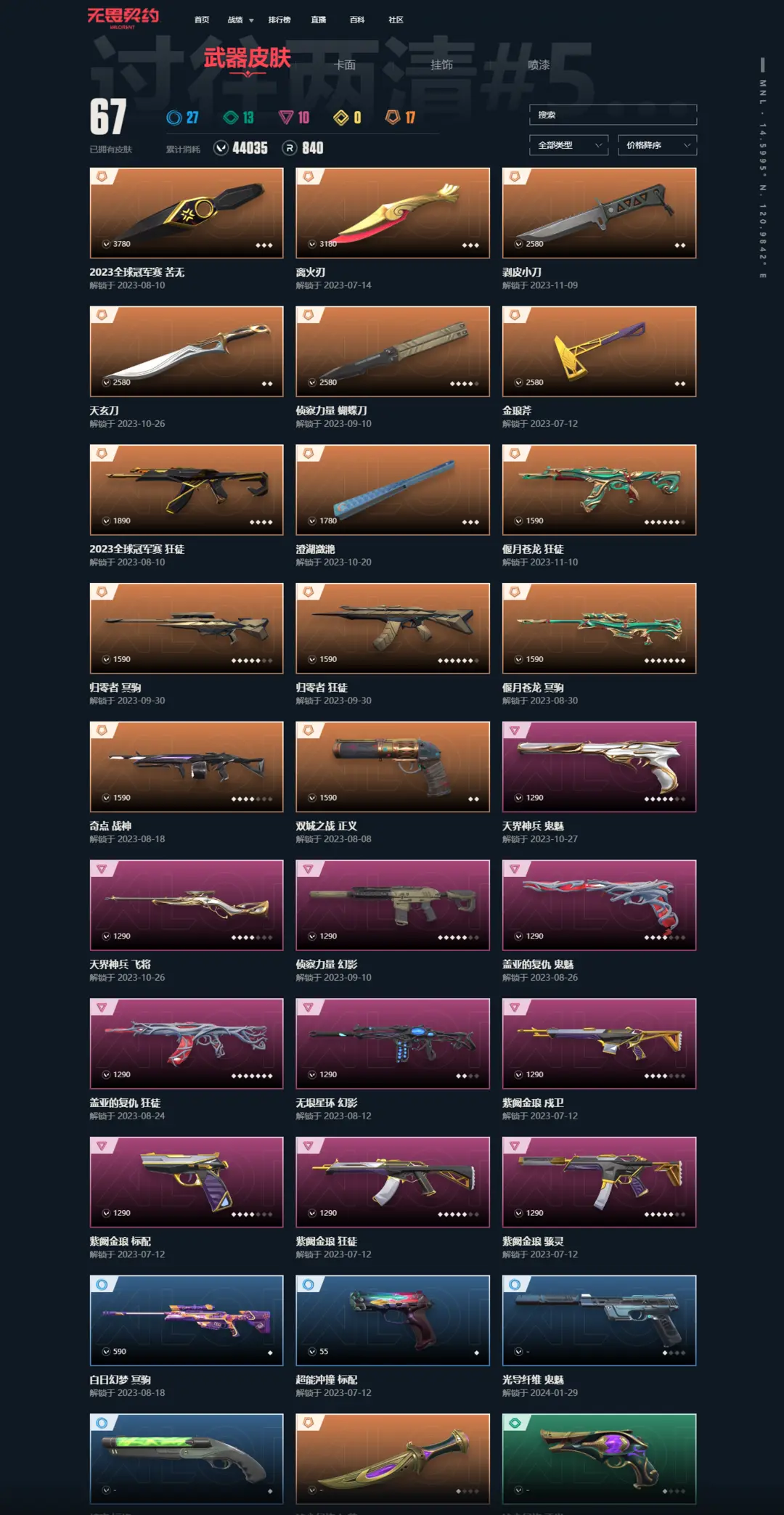
Task: Click the green Deluxe-tier icon showing 13
Action: coord(231,118)
